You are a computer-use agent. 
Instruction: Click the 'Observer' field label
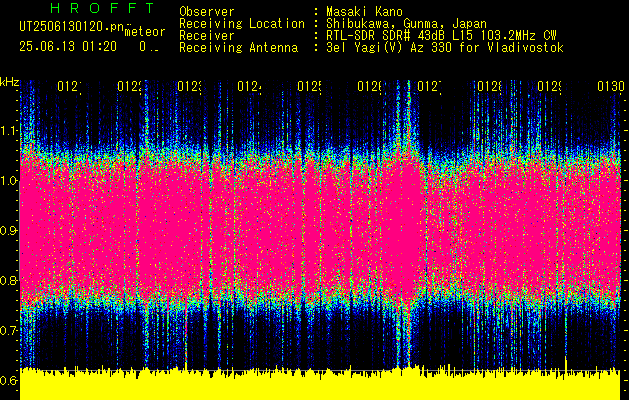(207, 11)
